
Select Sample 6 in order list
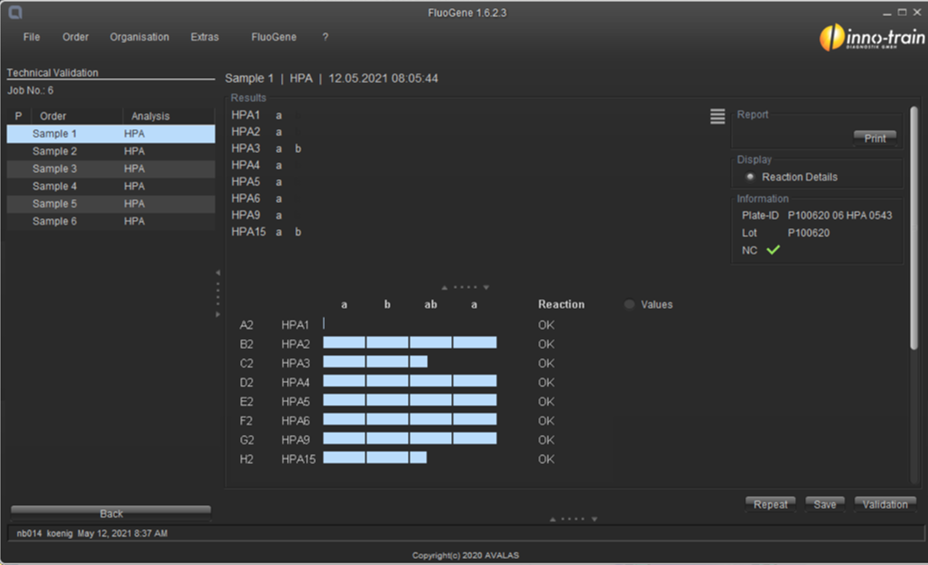[111, 221]
